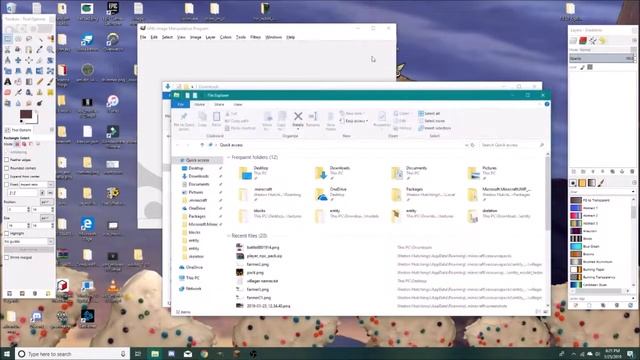Adjust the layer Opacity slider
This screenshot has height=360, width=640.
point(602,58)
